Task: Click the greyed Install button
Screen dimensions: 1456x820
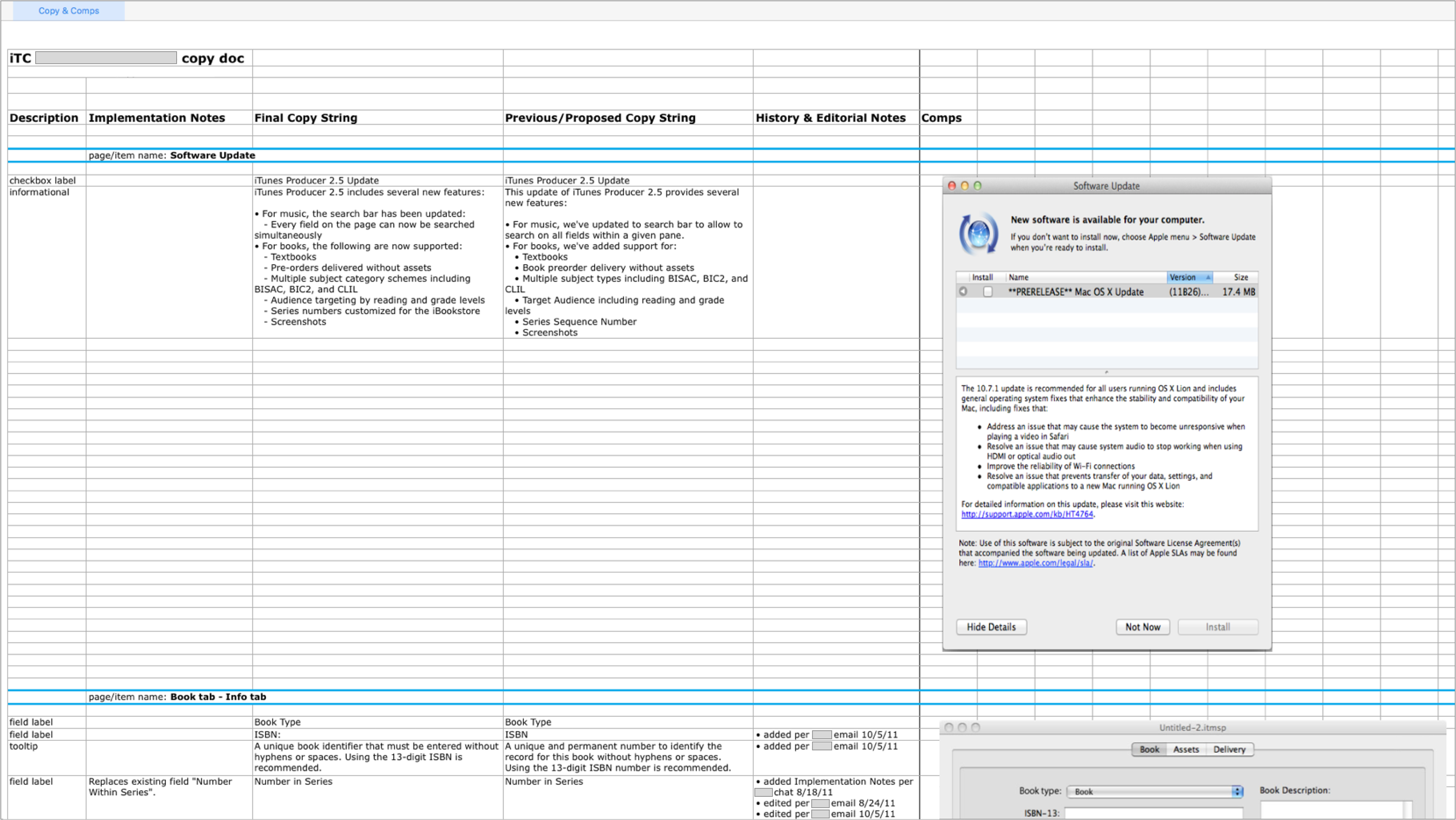Action: tap(1218, 627)
